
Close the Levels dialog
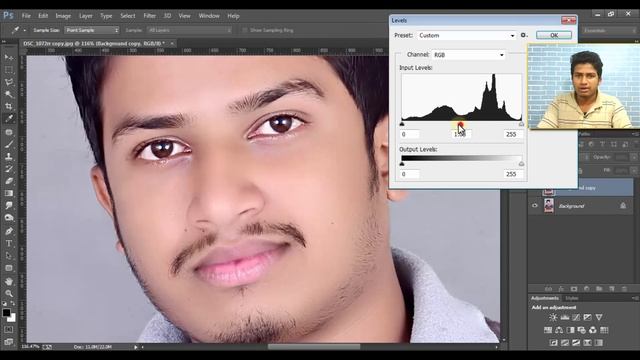pyautogui.click(x=568, y=20)
